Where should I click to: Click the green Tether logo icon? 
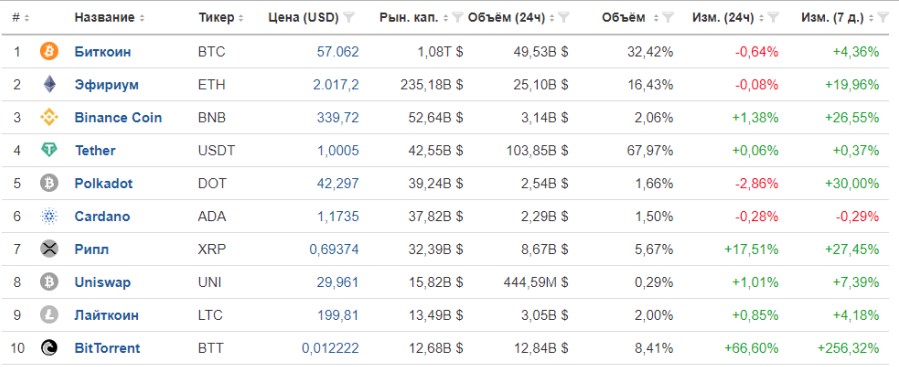[x=49, y=150]
